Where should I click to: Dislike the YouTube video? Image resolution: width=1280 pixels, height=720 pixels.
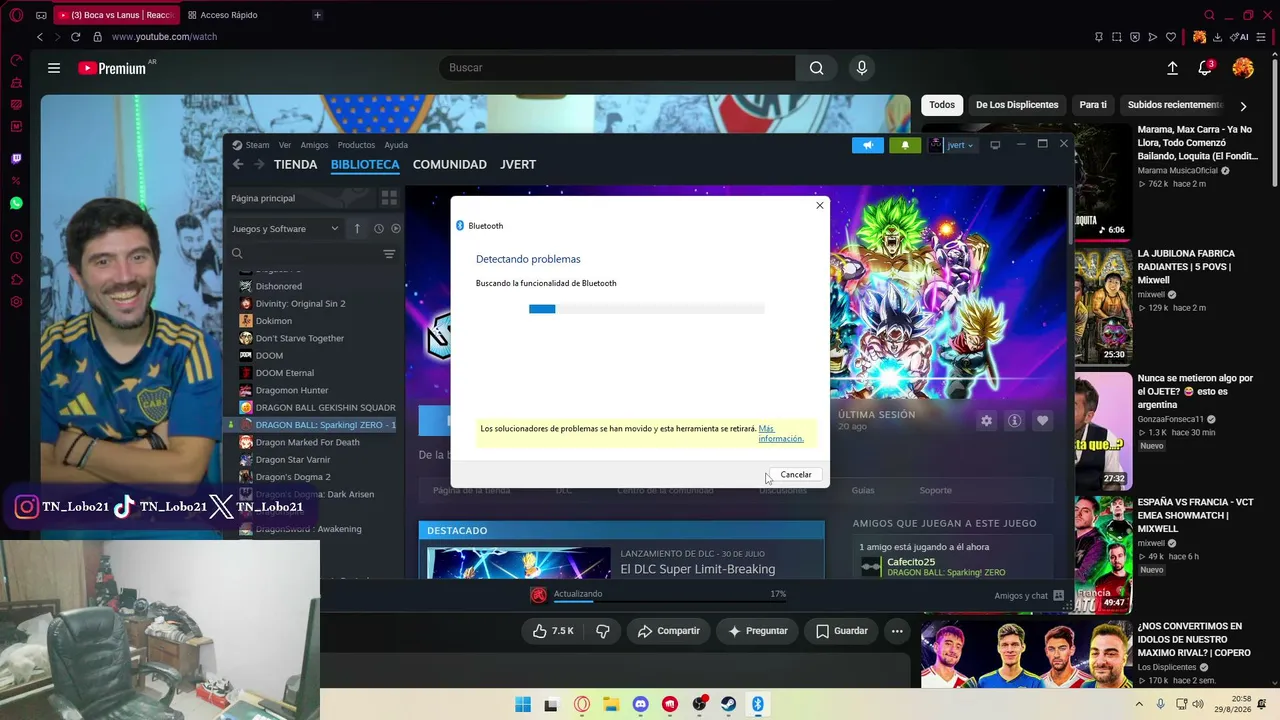click(603, 631)
